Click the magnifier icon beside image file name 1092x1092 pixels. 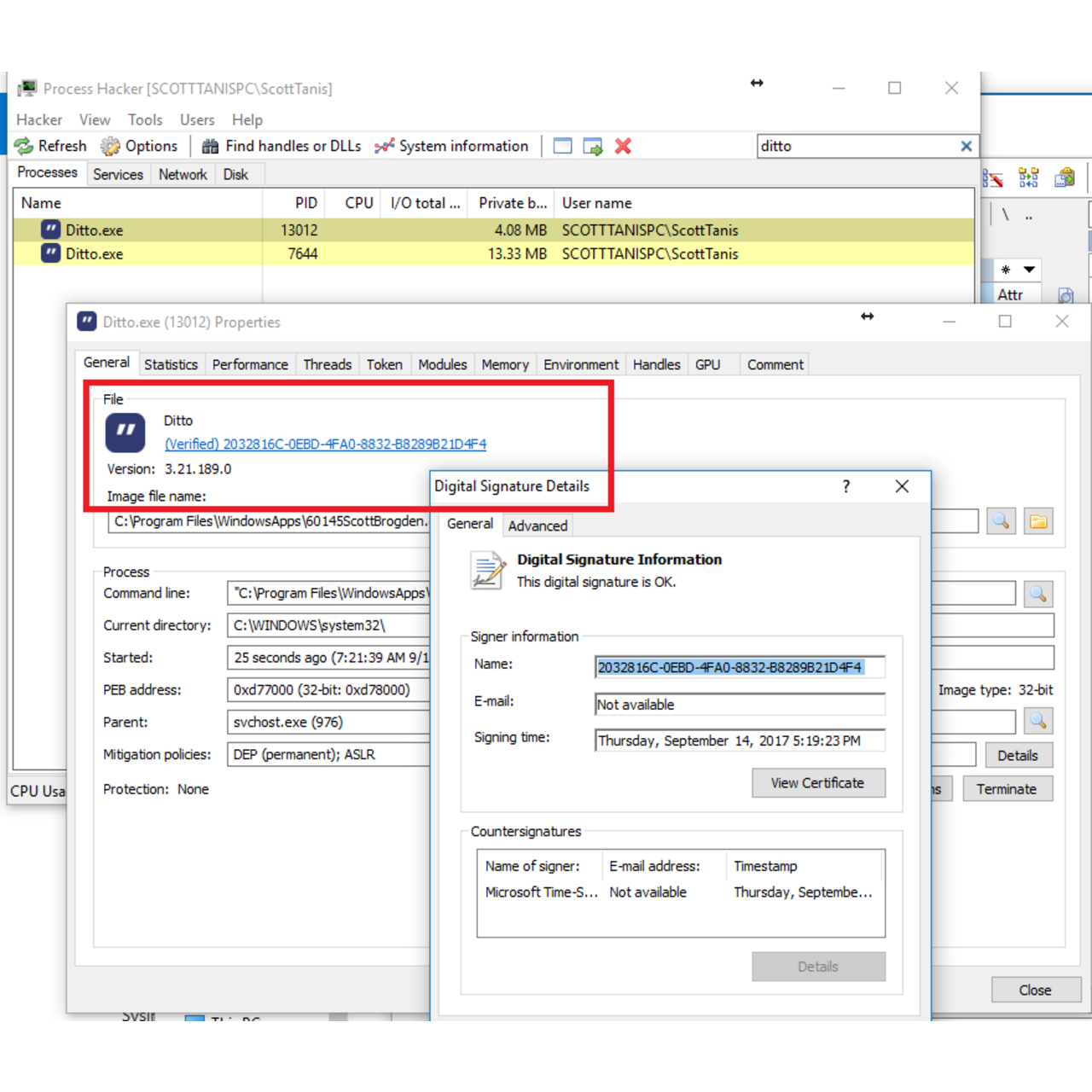pyautogui.click(x=1001, y=521)
